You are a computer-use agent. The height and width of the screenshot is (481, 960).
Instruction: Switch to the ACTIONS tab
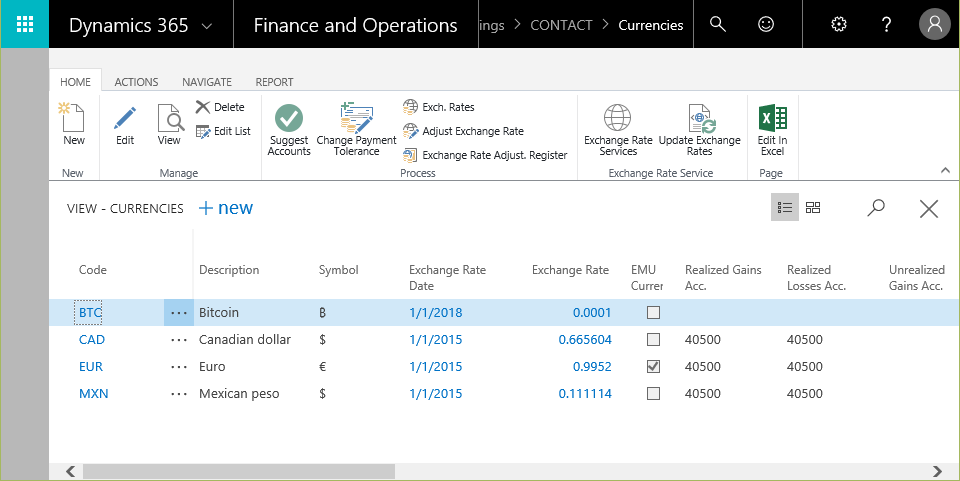coord(137,82)
